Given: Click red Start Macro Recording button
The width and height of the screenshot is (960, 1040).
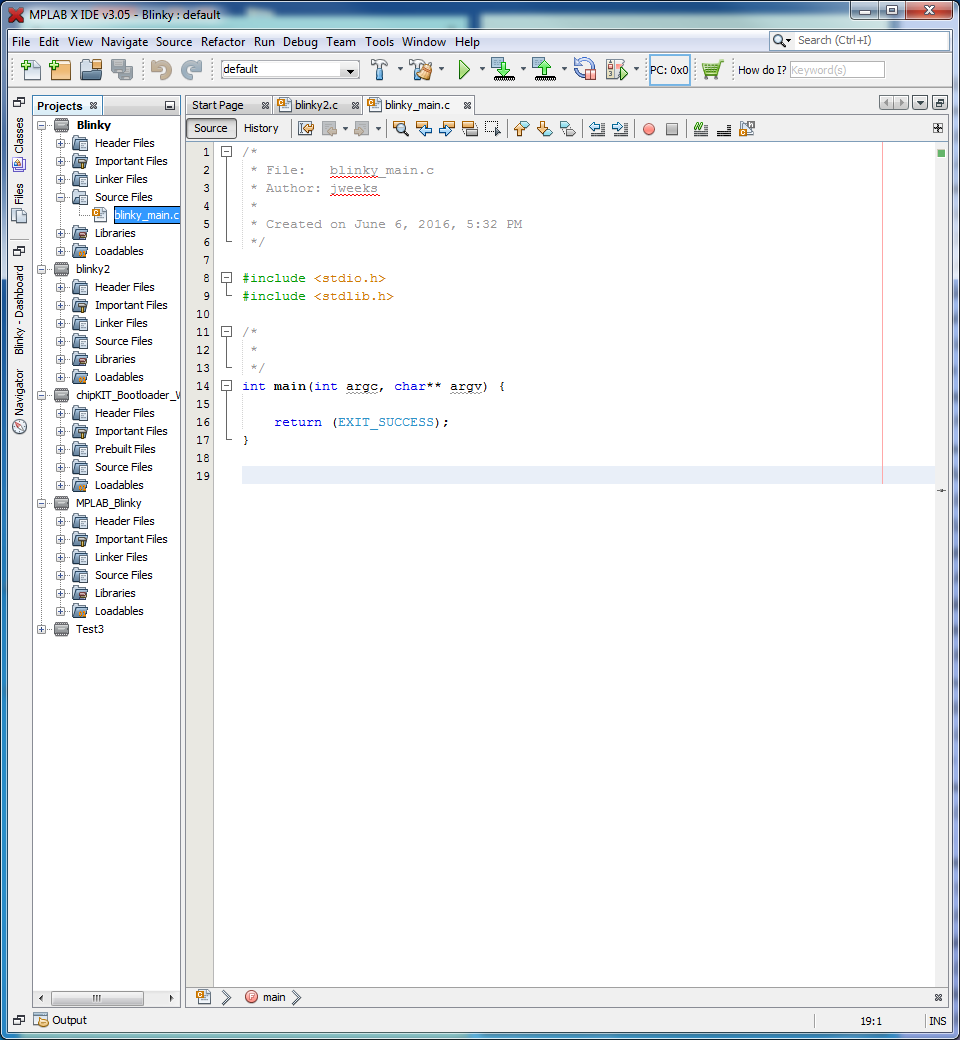Looking at the screenshot, I should 649,129.
